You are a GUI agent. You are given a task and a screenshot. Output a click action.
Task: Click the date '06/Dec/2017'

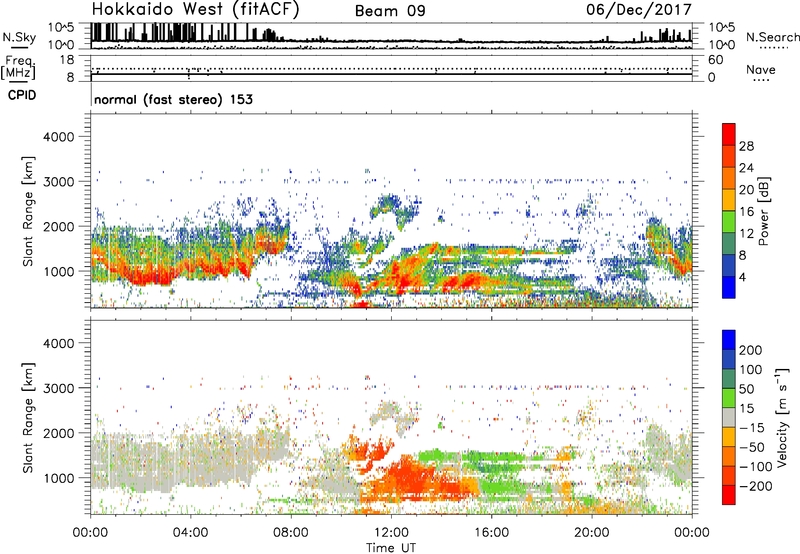(x=638, y=10)
